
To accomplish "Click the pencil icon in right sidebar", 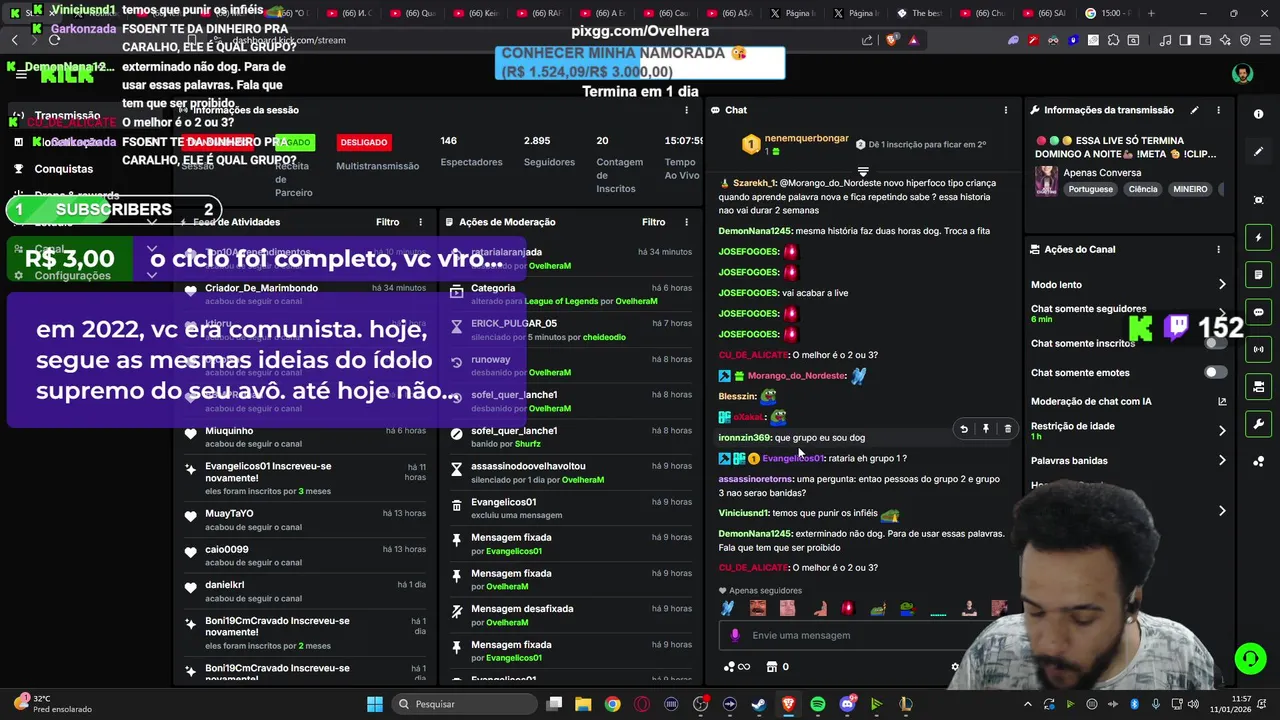I will coord(1258,152).
